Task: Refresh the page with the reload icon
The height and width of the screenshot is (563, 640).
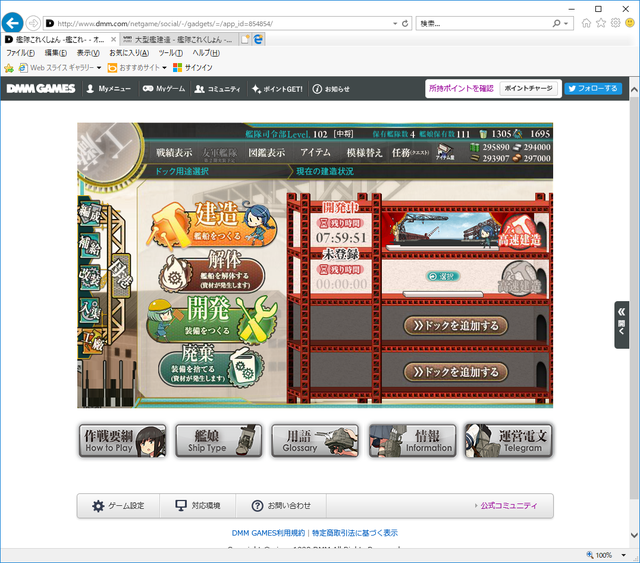Action: click(405, 23)
